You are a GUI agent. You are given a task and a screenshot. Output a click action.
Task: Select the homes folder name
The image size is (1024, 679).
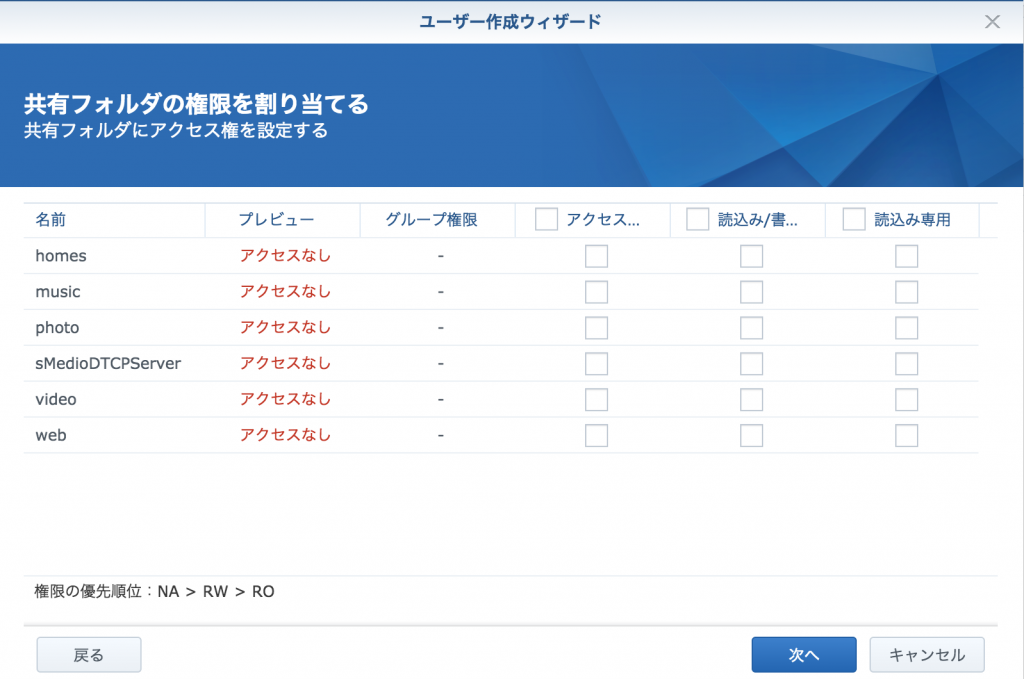pyautogui.click(x=61, y=256)
